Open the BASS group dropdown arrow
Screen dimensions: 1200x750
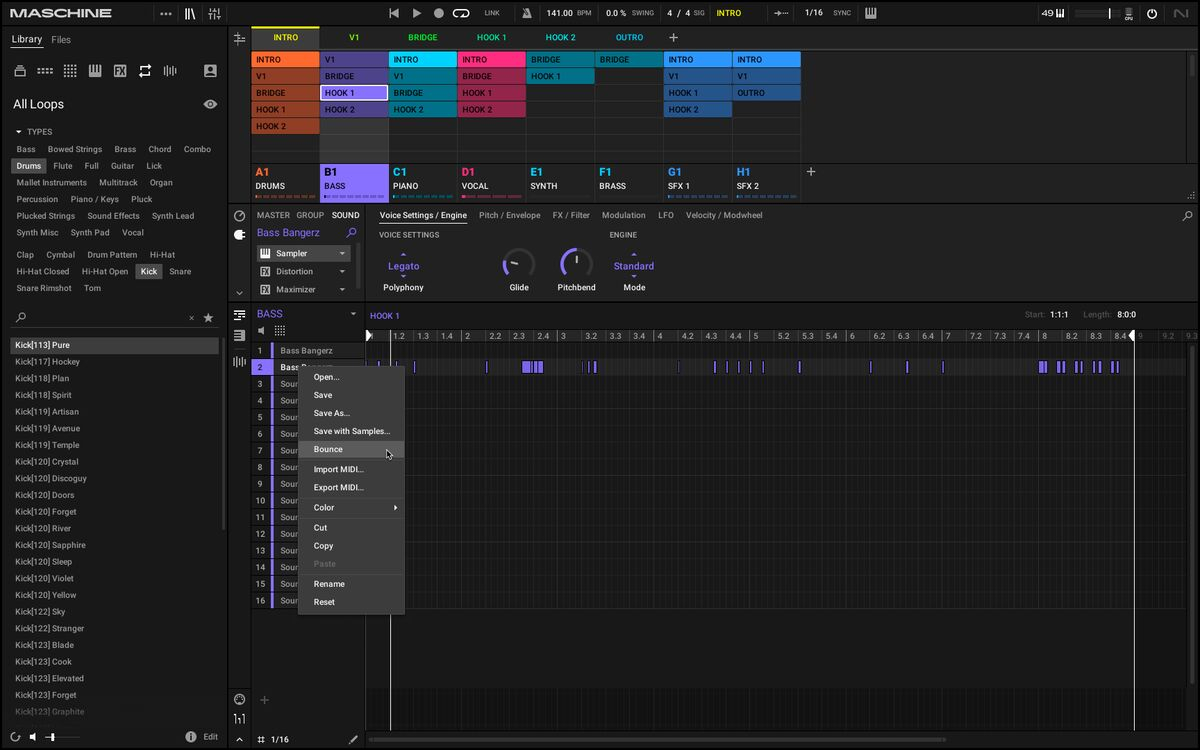coord(353,314)
